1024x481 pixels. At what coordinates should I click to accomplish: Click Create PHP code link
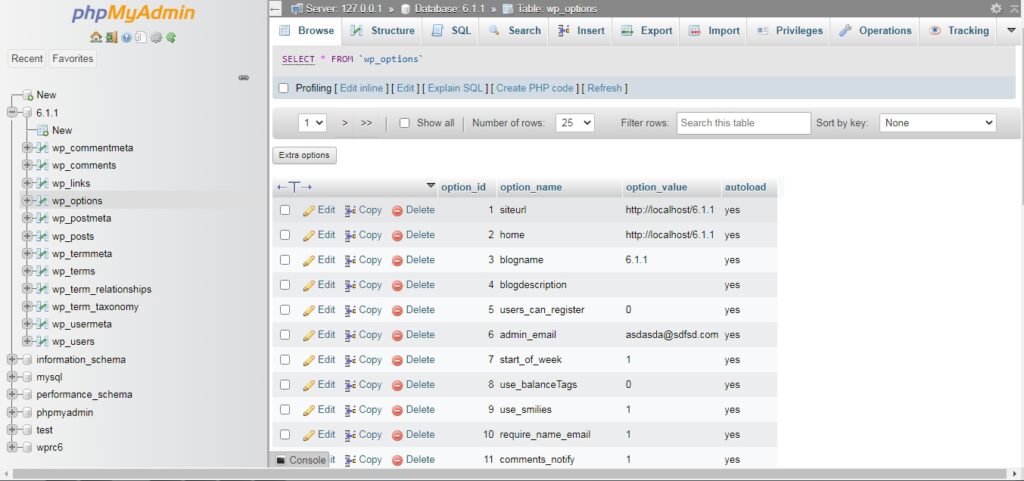(x=535, y=88)
